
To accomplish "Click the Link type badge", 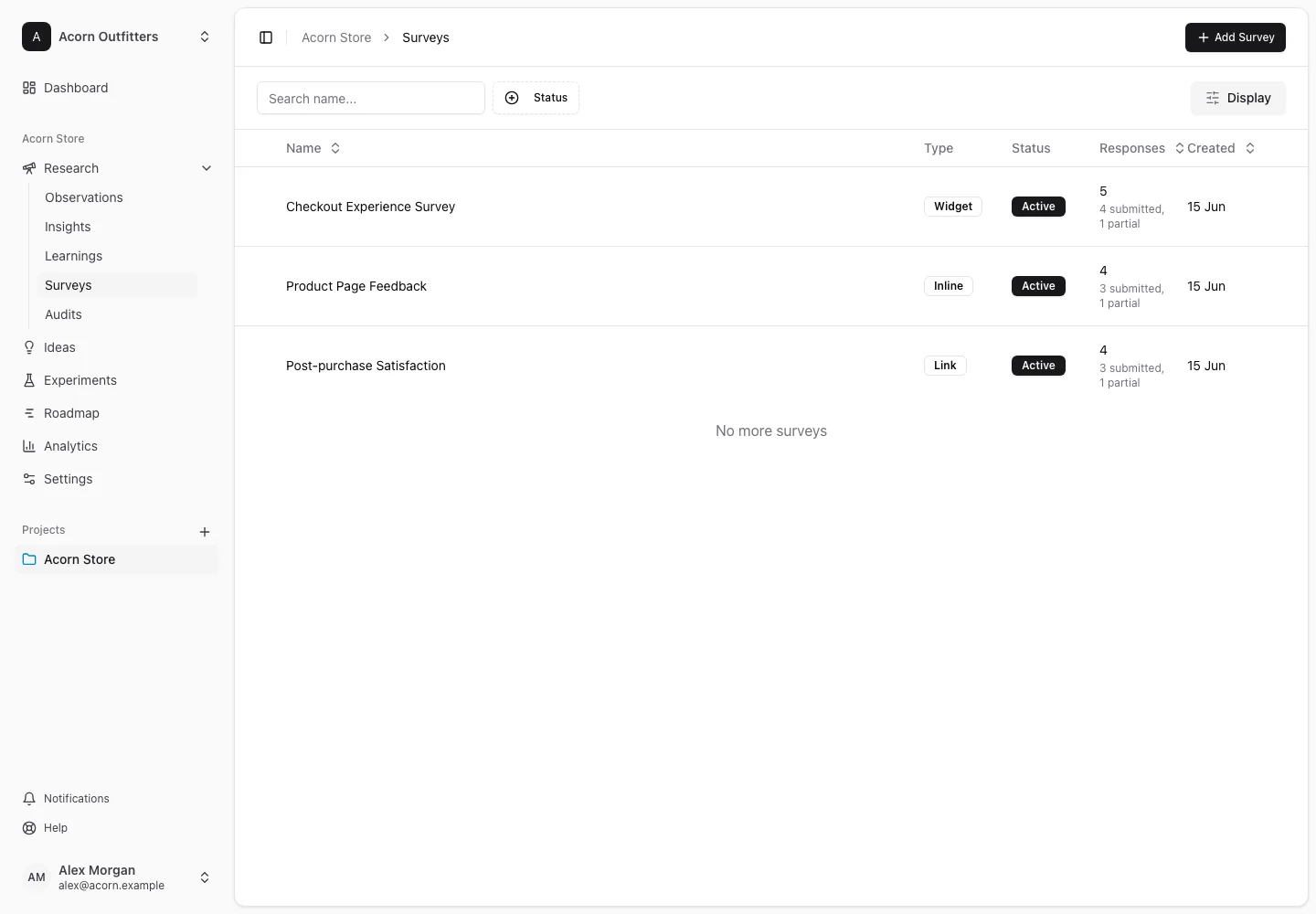I will 945,366.
